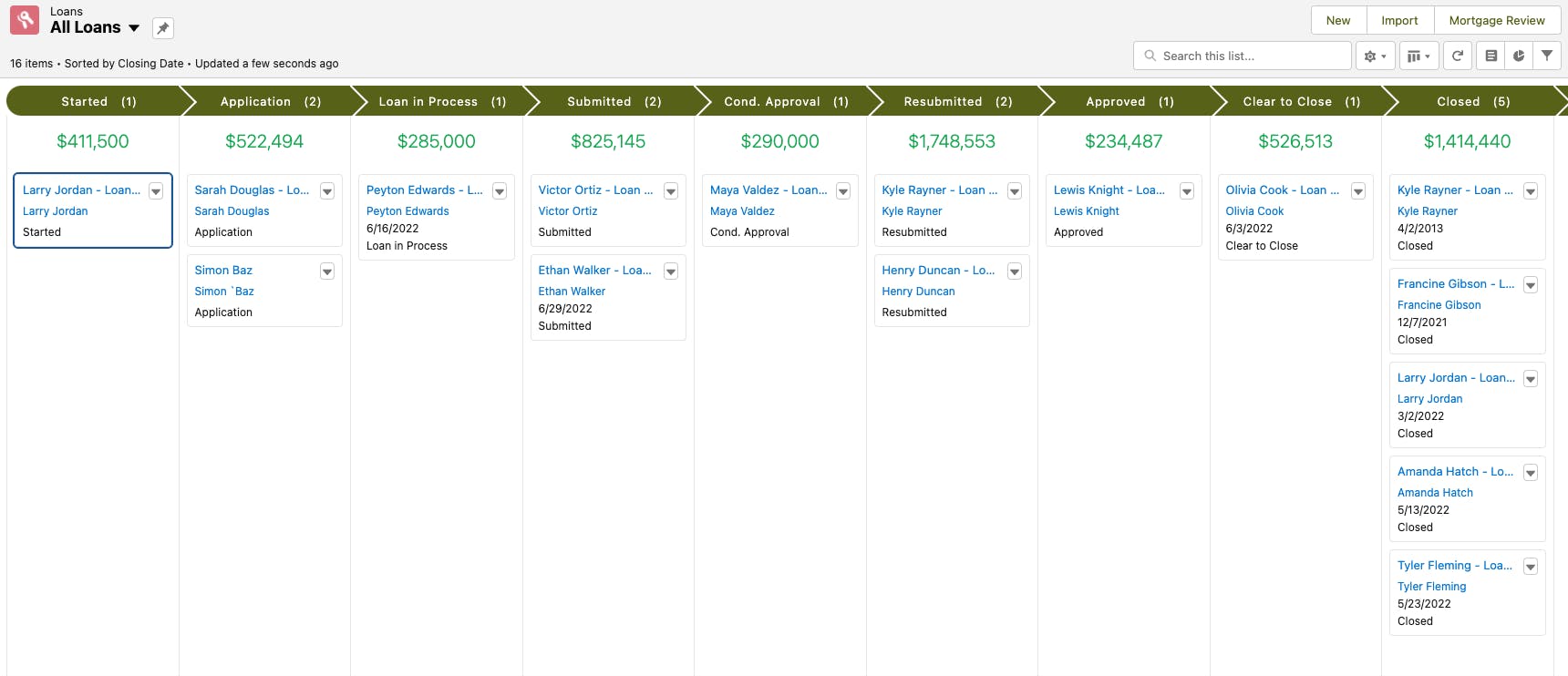Open the Larry Jordan Started card menu
Screen dimensions: 1568x676
(156, 191)
